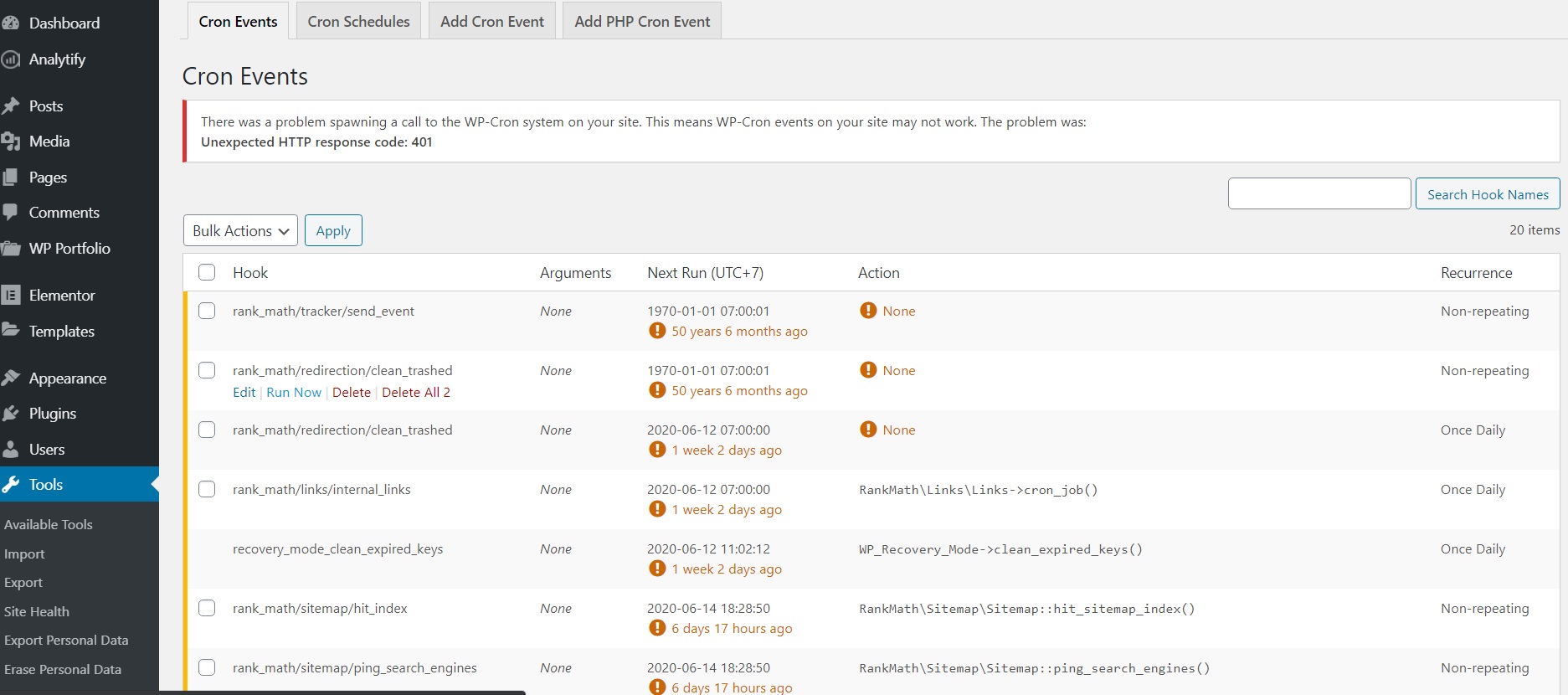The width and height of the screenshot is (1568, 695).
Task: Click warning icon next to '1 week 2 days ago' for internal_links
Action: (x=657, y=509)
